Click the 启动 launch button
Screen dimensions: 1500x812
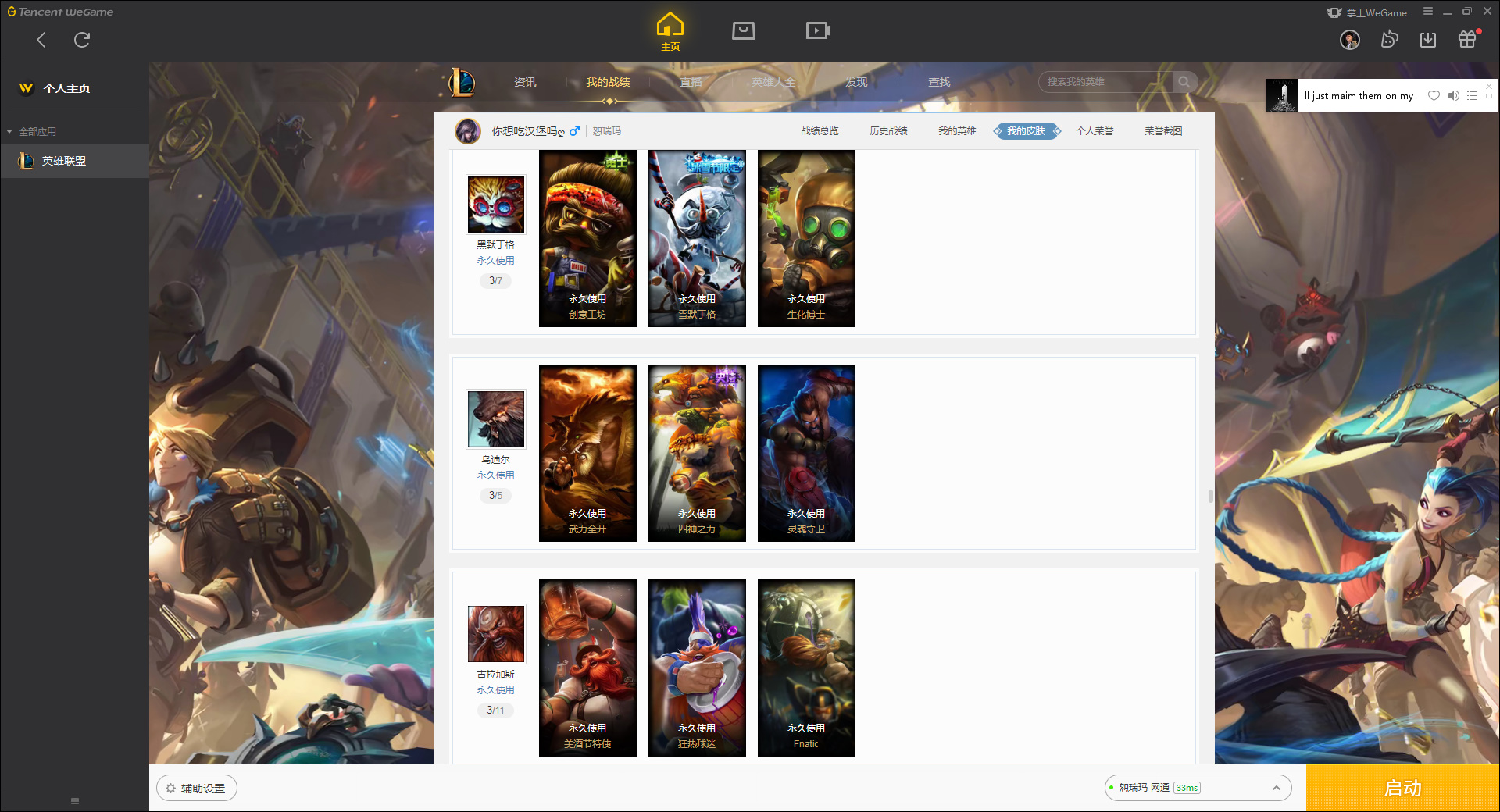tap(1402, 789)
